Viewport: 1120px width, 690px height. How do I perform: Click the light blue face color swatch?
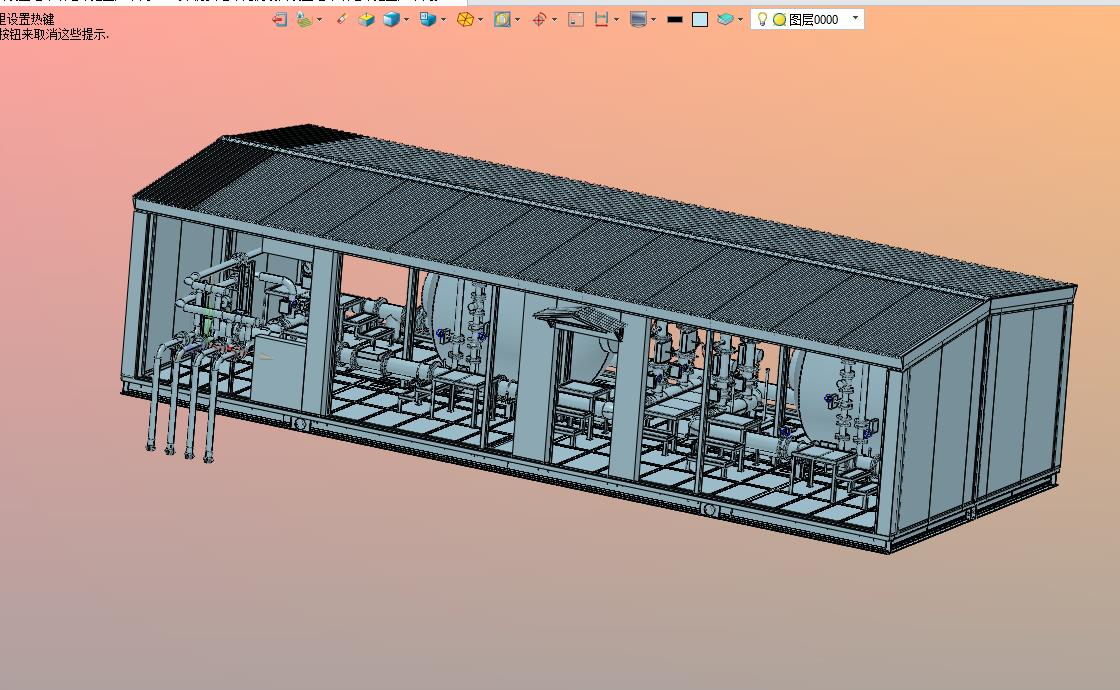point(700,20)
